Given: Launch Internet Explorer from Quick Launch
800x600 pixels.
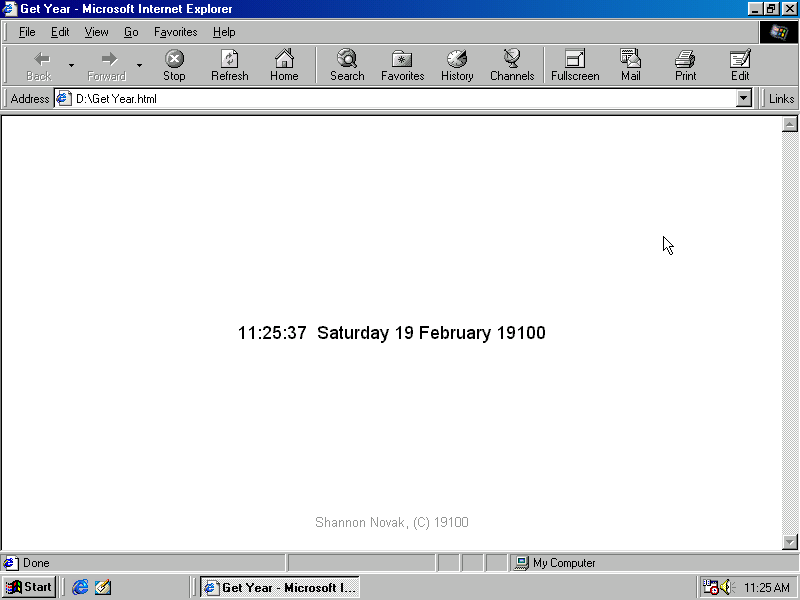Looking at the screenshot, I should point(80,587).
